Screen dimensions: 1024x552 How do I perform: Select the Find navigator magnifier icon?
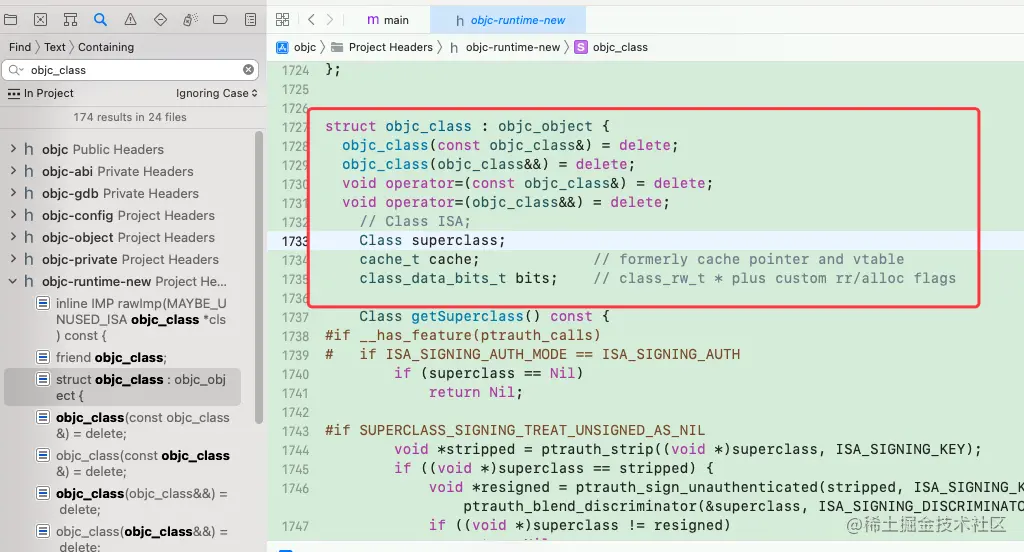pos(101,20)
